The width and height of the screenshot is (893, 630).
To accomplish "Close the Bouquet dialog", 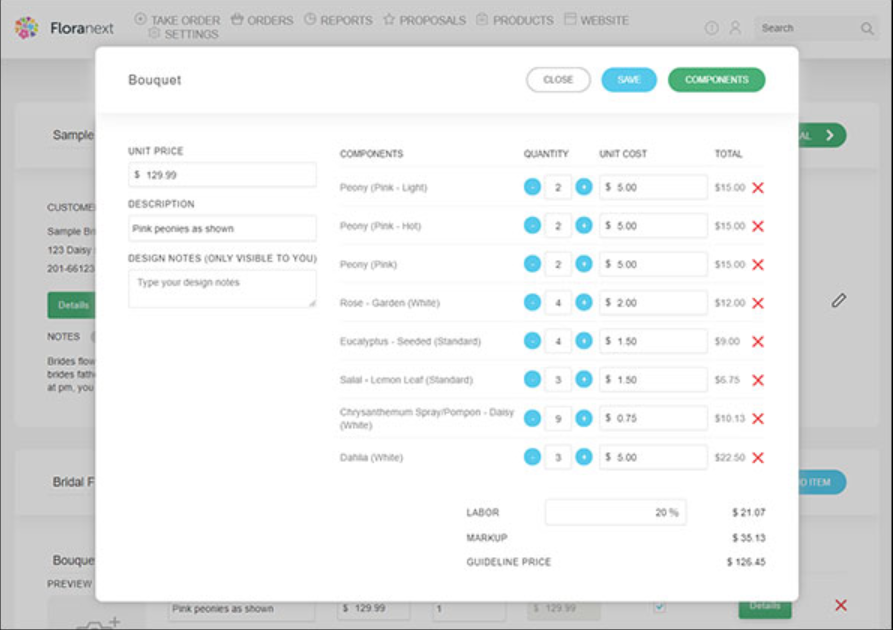I will [558, 80].
